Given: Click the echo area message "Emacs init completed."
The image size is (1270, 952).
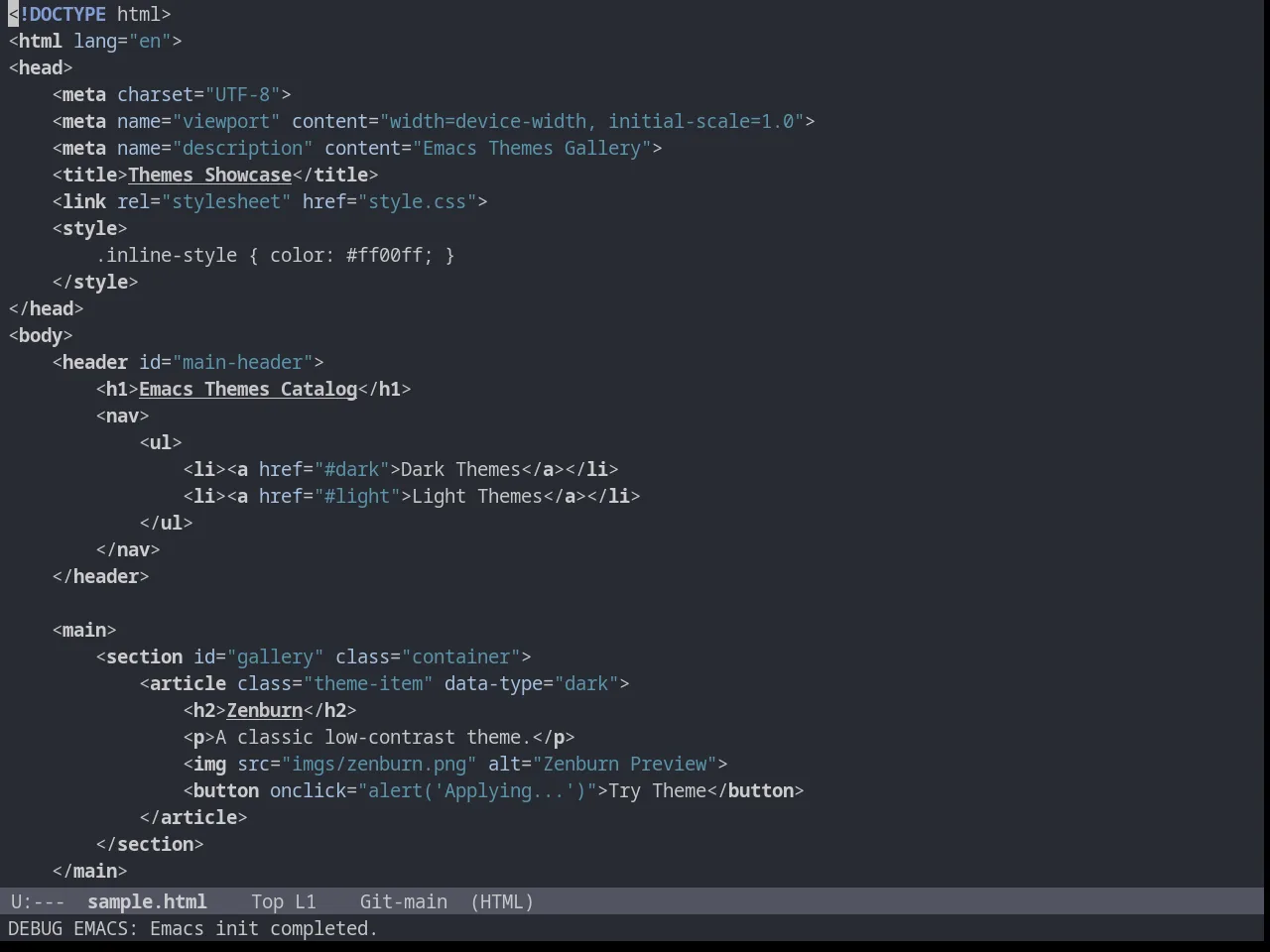Looking at the screenshot, I should 264,928.
